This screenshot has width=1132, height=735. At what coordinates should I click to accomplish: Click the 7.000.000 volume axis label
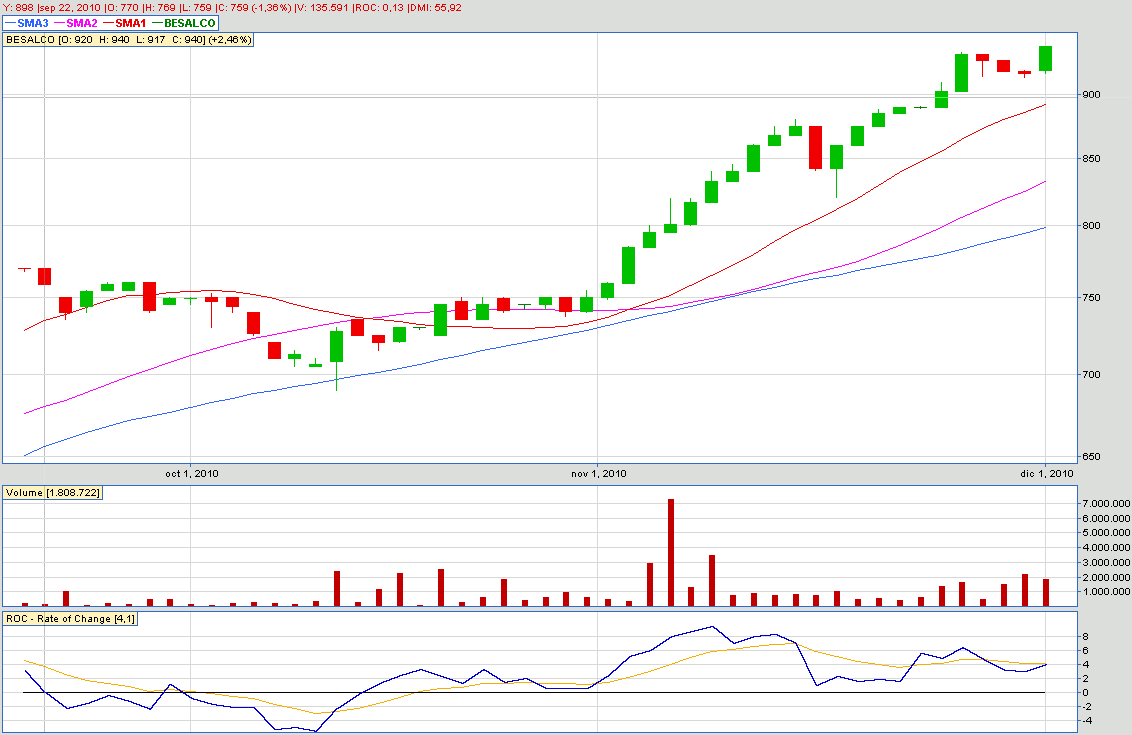click(1106, 503)
